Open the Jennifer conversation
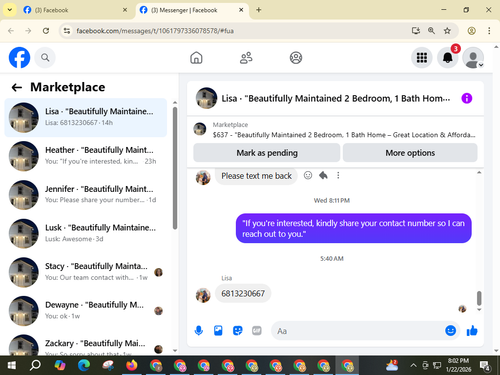Screen dimensions: 500x375 pyautogui.click(x=86, y=195)
